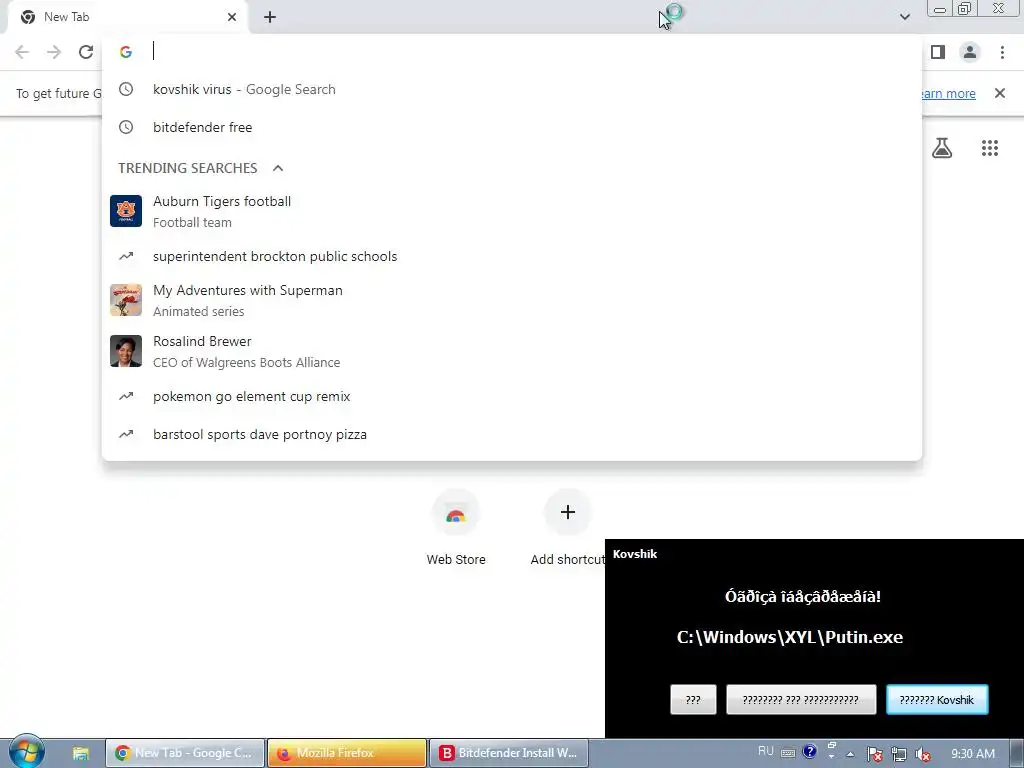
Task: Click the middle question-marks button in Kovshik
Action: [801, 699]
